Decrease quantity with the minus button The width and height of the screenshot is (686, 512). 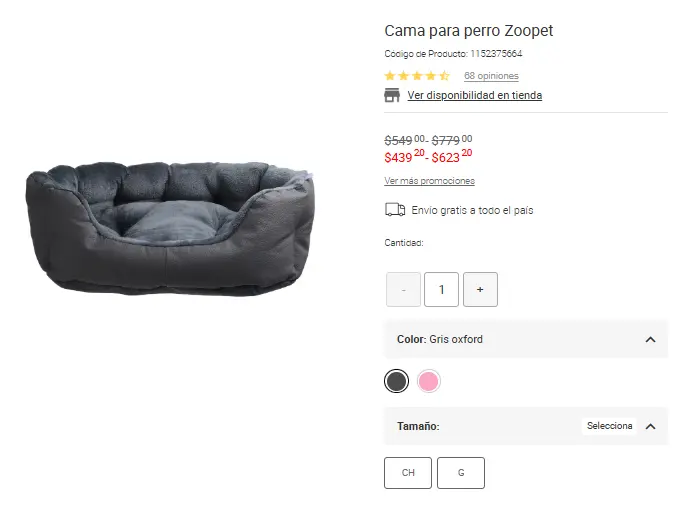(x=403, y=289)
